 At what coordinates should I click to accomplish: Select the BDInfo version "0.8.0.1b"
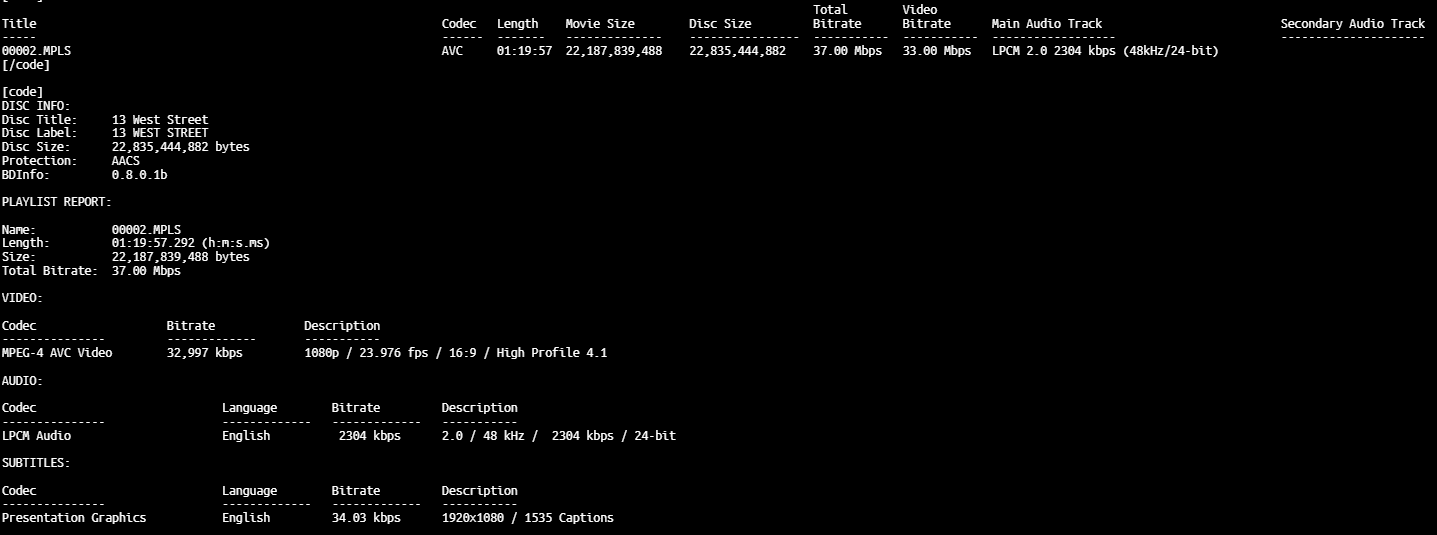139,175
